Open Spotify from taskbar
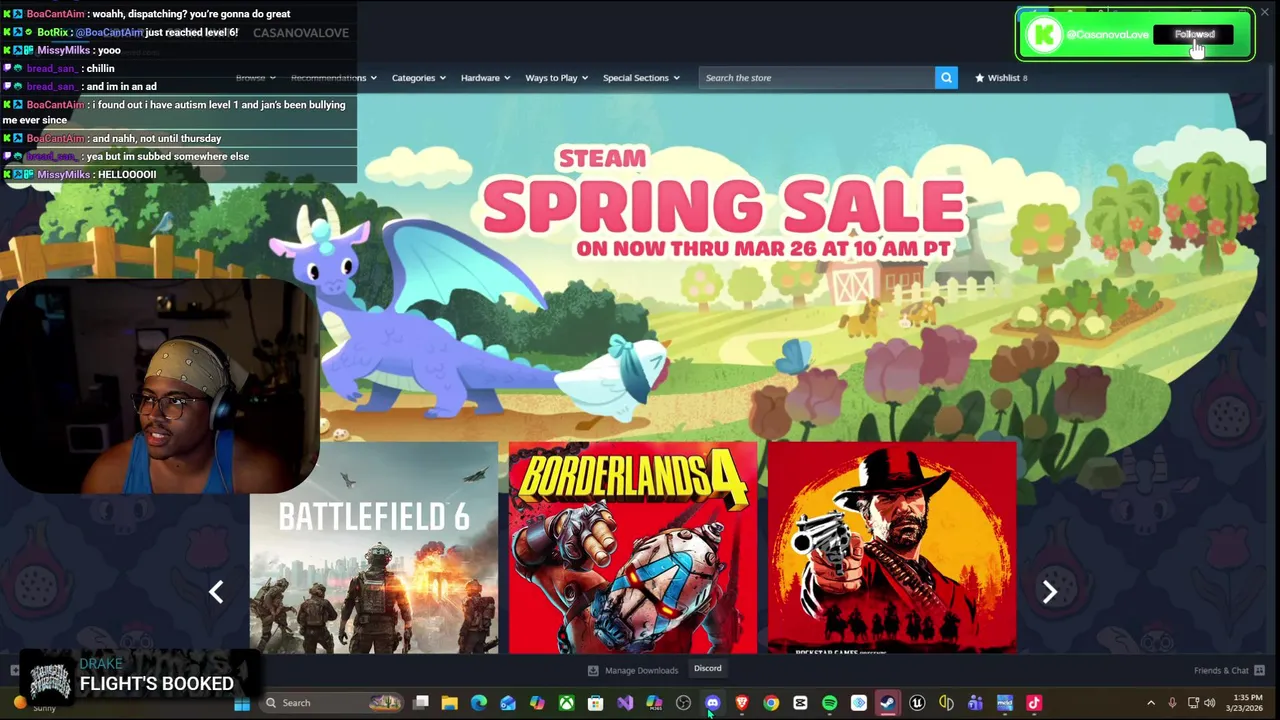The height and width of the screenshot is (720, 1280). click(x=829, y=703)
